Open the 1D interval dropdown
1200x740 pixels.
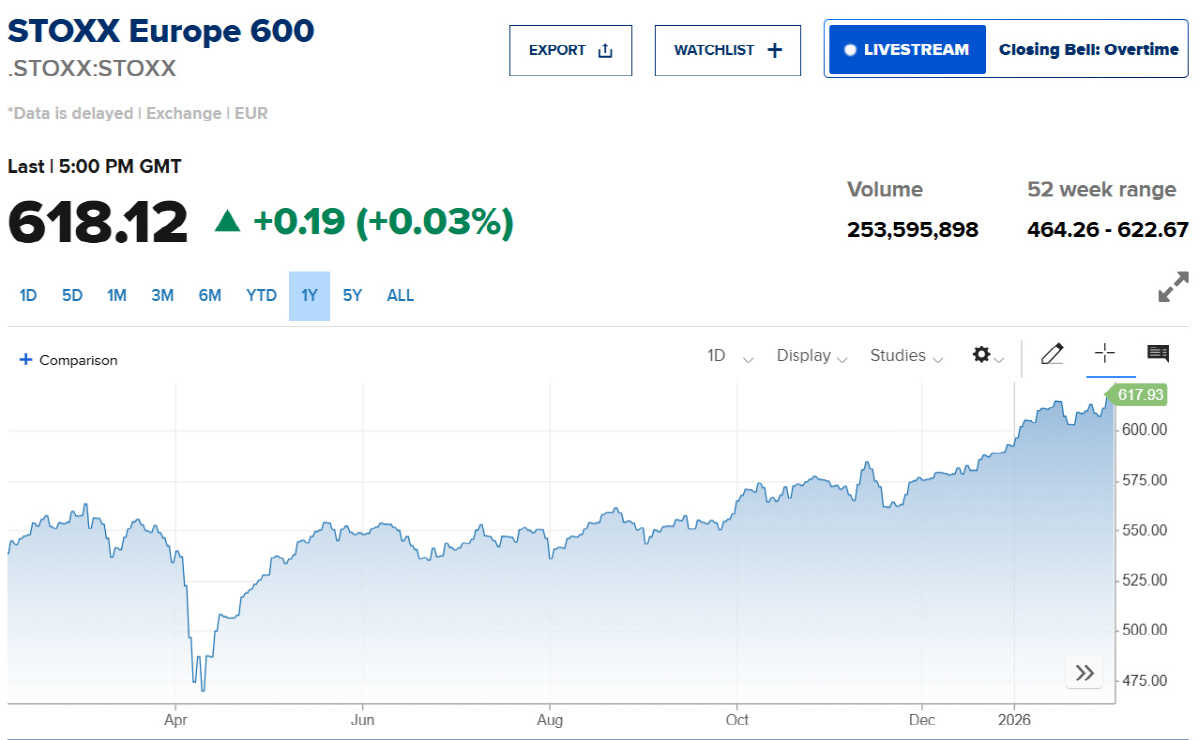[728, 356]
